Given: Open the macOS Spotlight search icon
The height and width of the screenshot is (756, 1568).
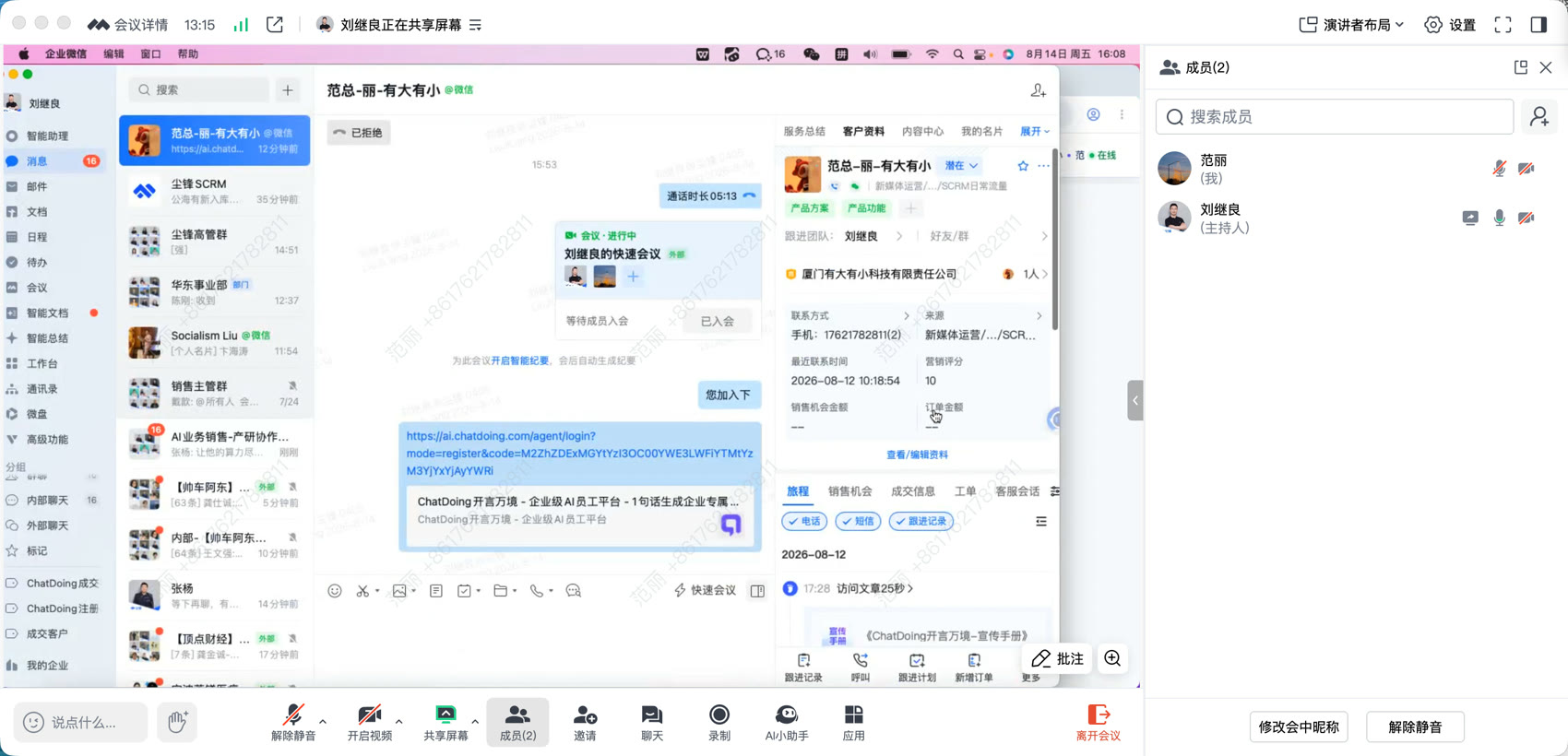Looking at the screenshot, I should coord(958,54).
